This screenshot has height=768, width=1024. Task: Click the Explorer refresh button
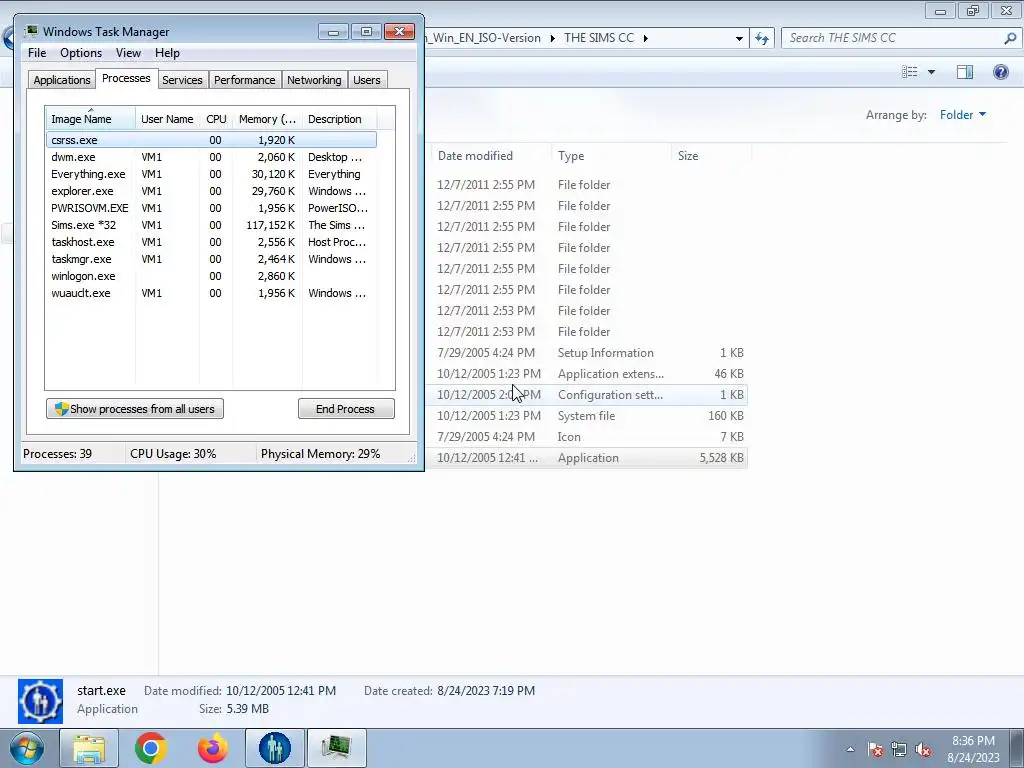pos(762,38)
